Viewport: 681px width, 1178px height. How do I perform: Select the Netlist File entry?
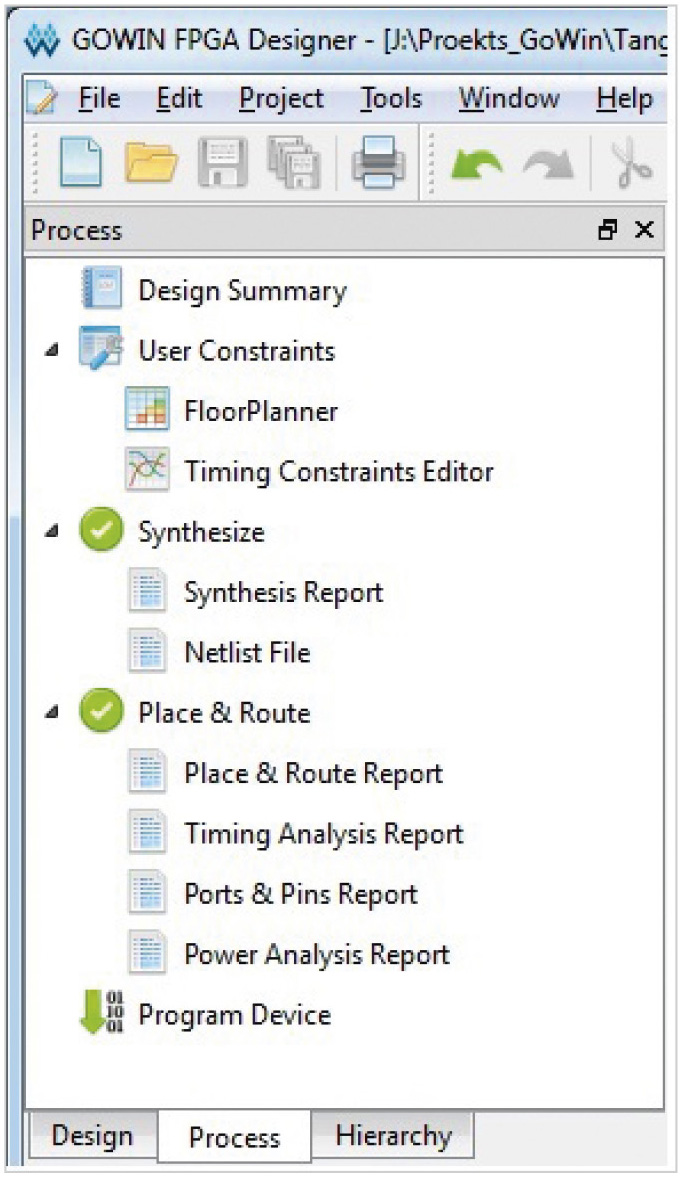[x=247, y=652]
